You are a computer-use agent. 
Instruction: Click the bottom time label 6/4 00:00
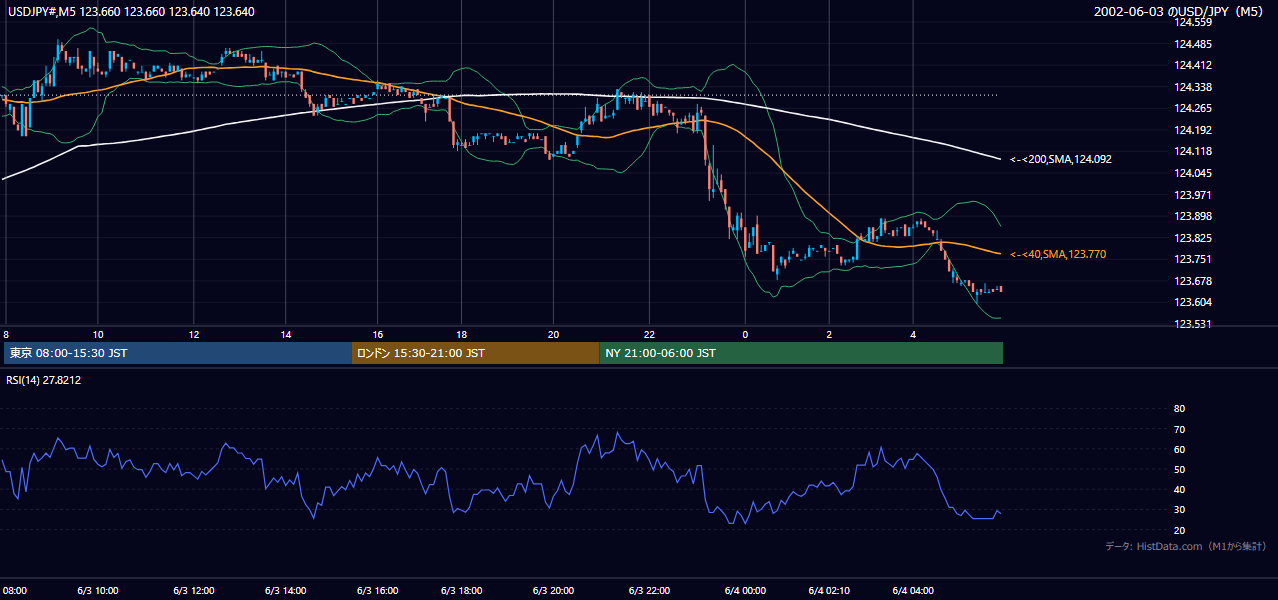tap(745, 591)
